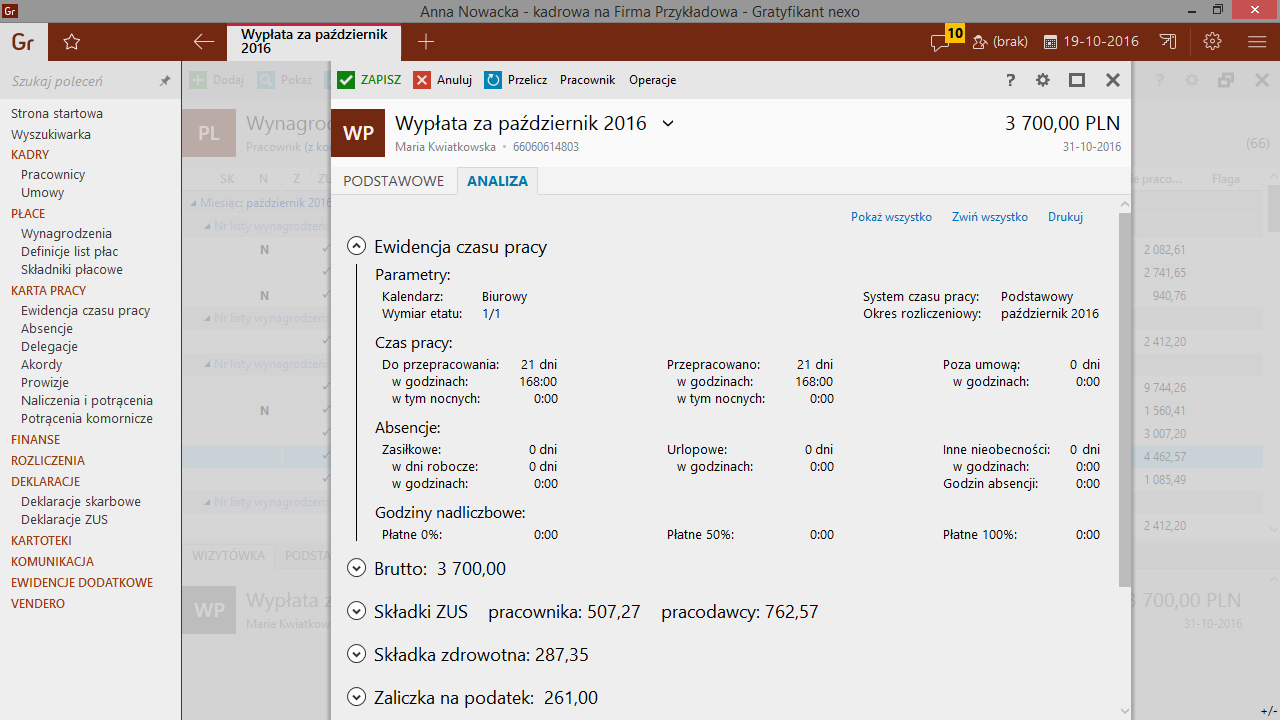This screenshot has height=720, width=1280.
Task: Add a new tab with plus icon
Action: 426,42
